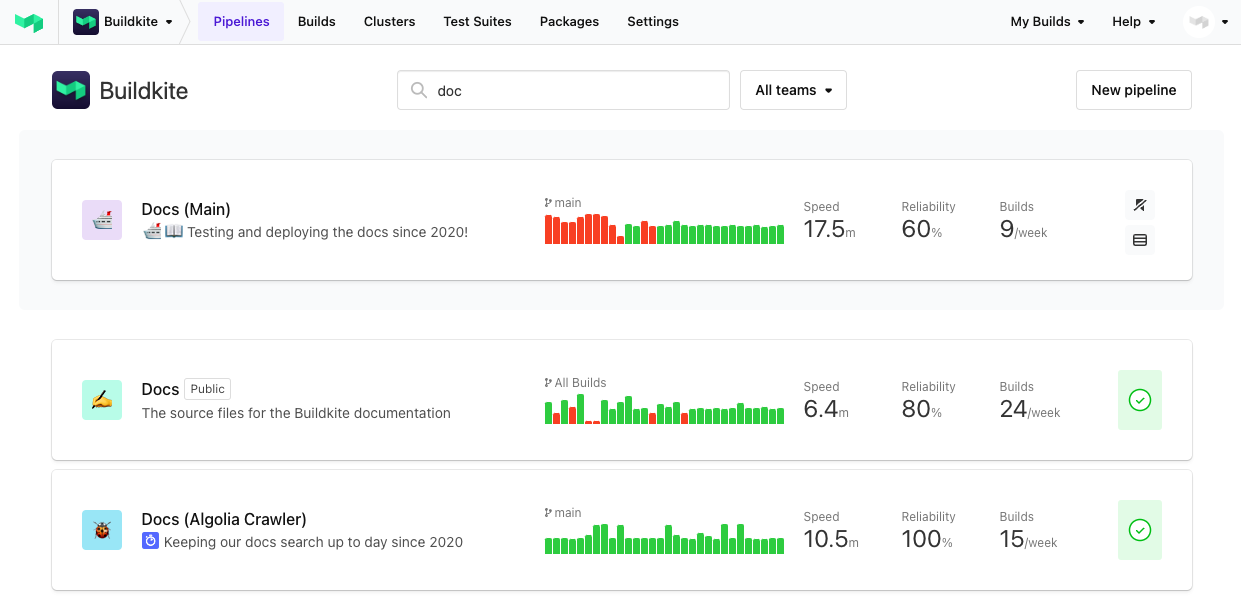
Task: Open the Clusters page from the navbar
Action: [x=389, y=21]
